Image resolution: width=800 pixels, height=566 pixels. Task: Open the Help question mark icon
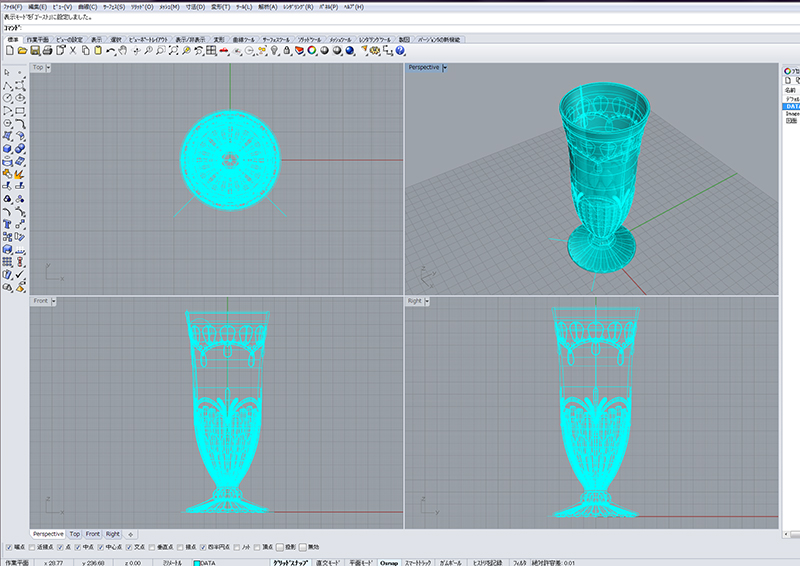click(x=399, y=50)
